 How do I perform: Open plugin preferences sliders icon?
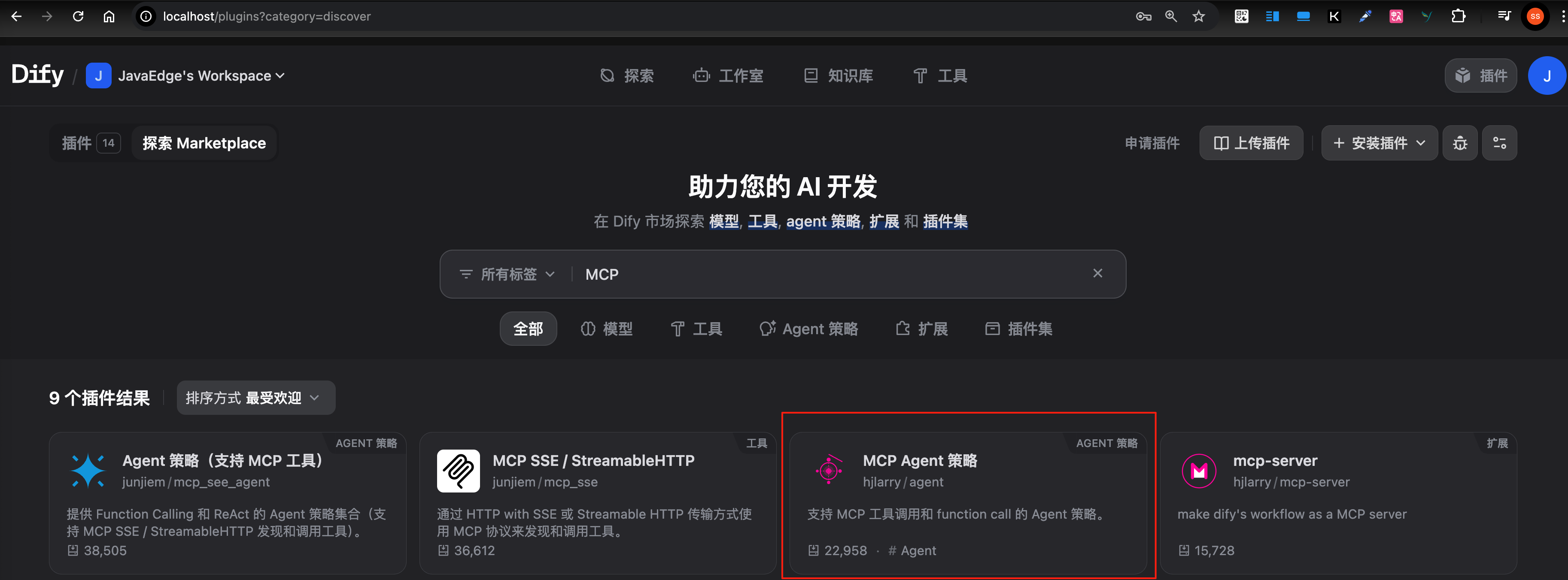coord(1499,143)
